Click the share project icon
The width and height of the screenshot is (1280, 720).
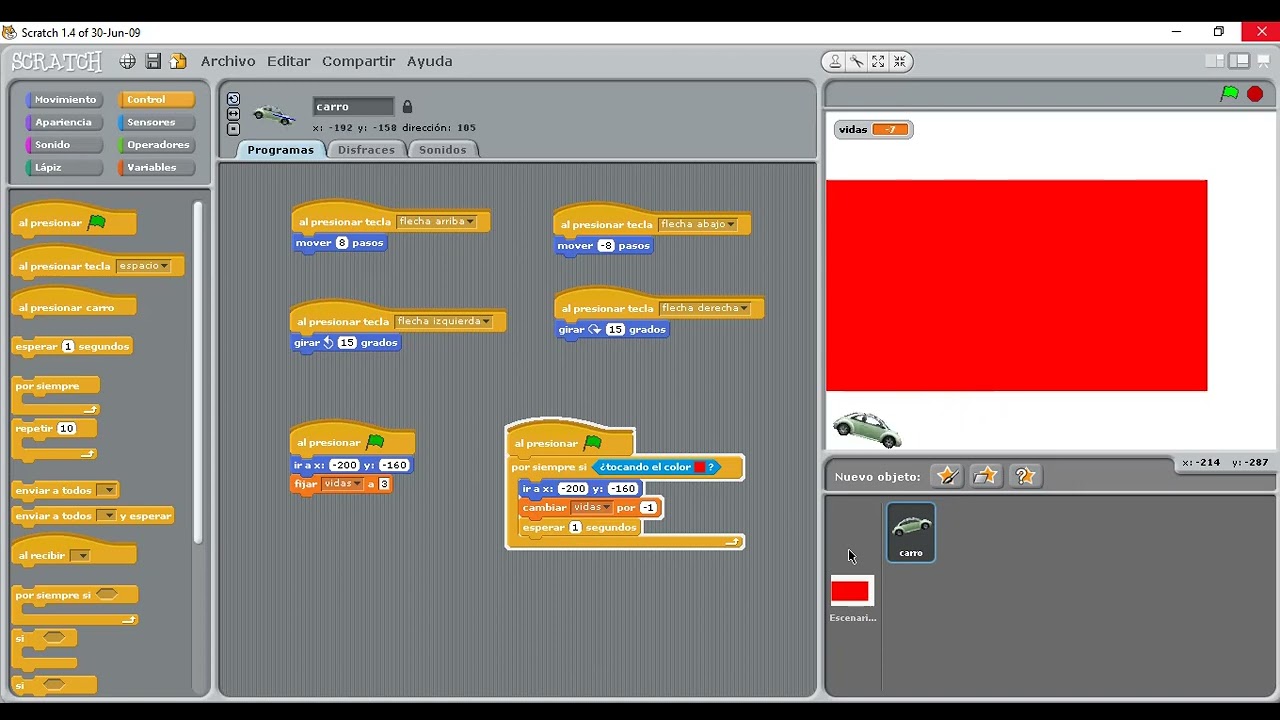tap(178, 61)
